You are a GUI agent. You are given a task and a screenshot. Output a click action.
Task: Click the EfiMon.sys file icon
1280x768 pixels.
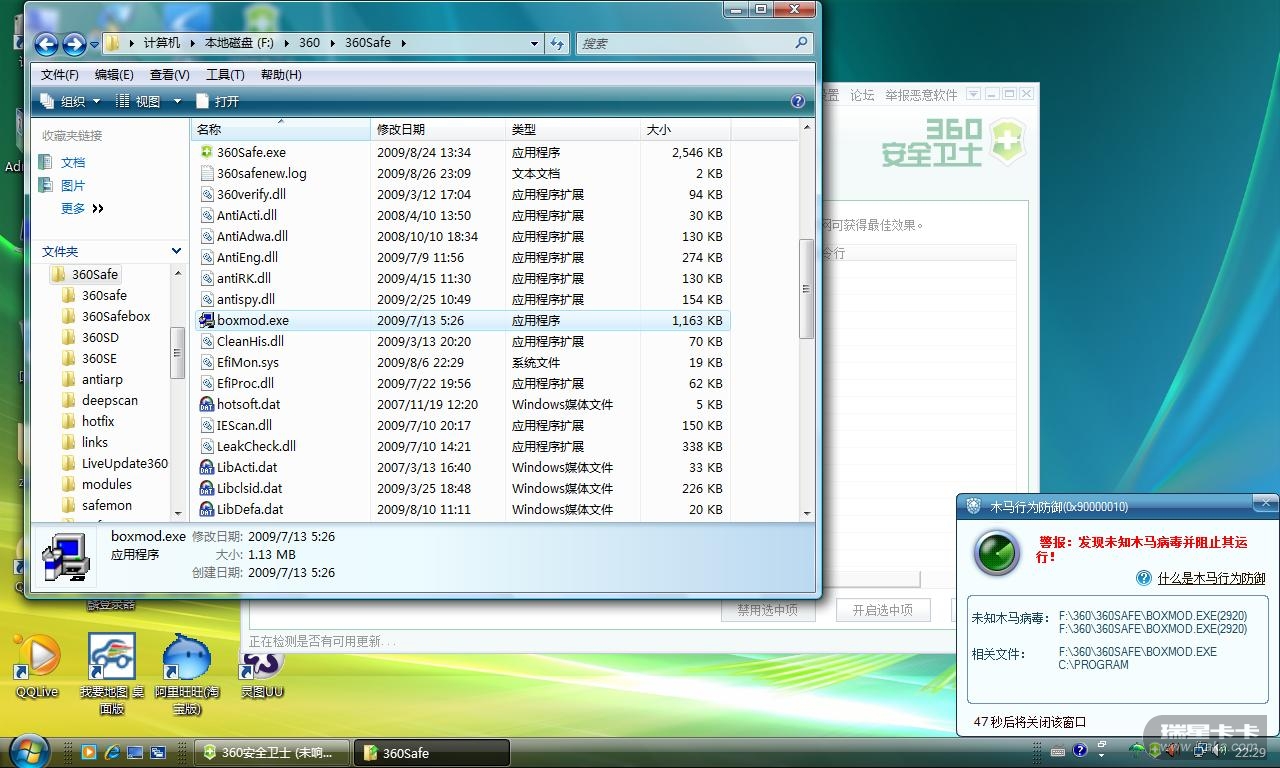click(x=207, y=362)
